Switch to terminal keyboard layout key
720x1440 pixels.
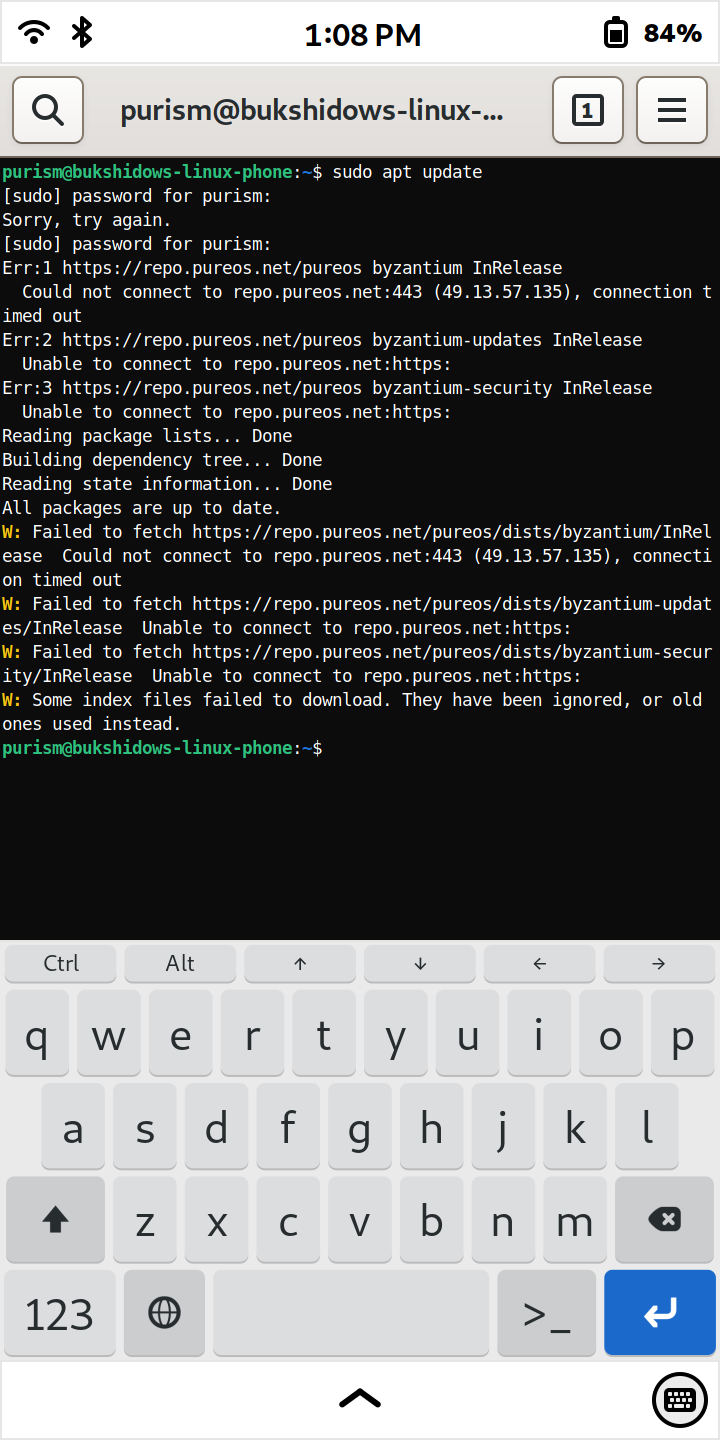tap(546, 1313)
